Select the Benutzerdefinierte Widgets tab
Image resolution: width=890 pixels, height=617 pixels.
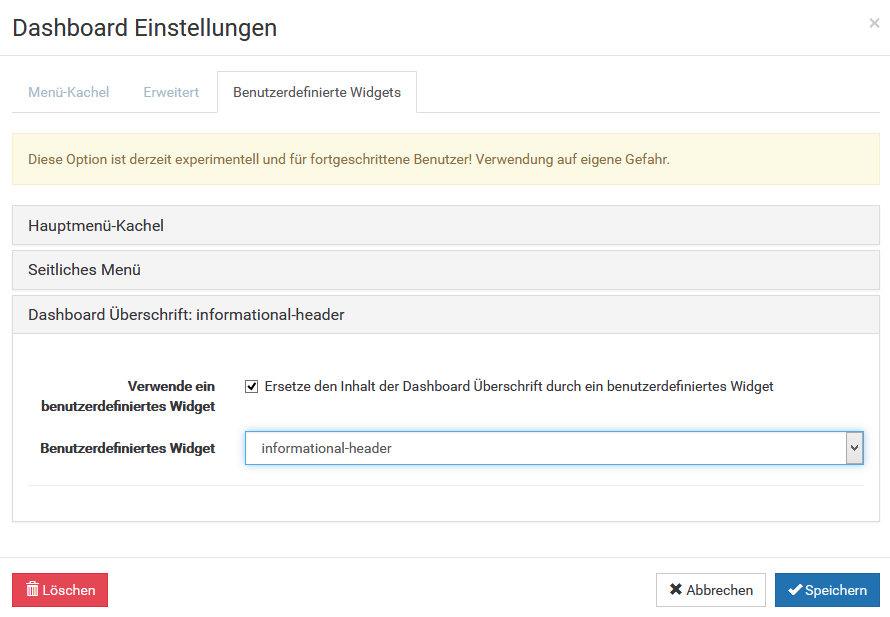[317, 92]
